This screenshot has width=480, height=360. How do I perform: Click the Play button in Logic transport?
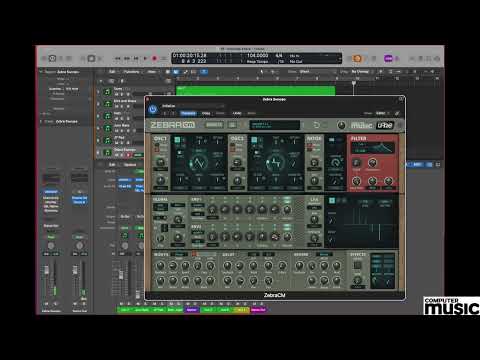coord(145,58)
